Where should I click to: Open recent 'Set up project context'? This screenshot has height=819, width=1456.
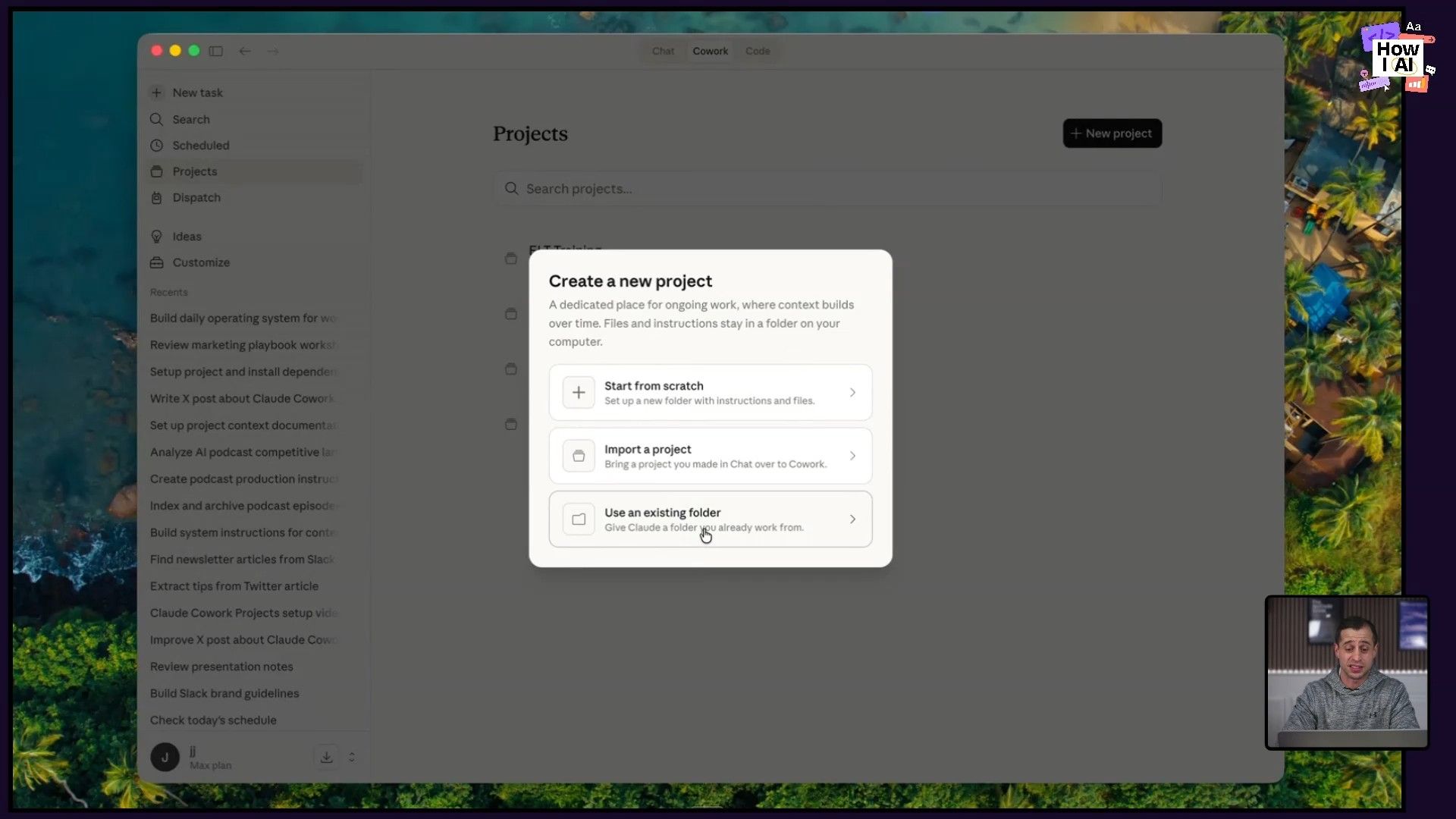coord(244,425)
